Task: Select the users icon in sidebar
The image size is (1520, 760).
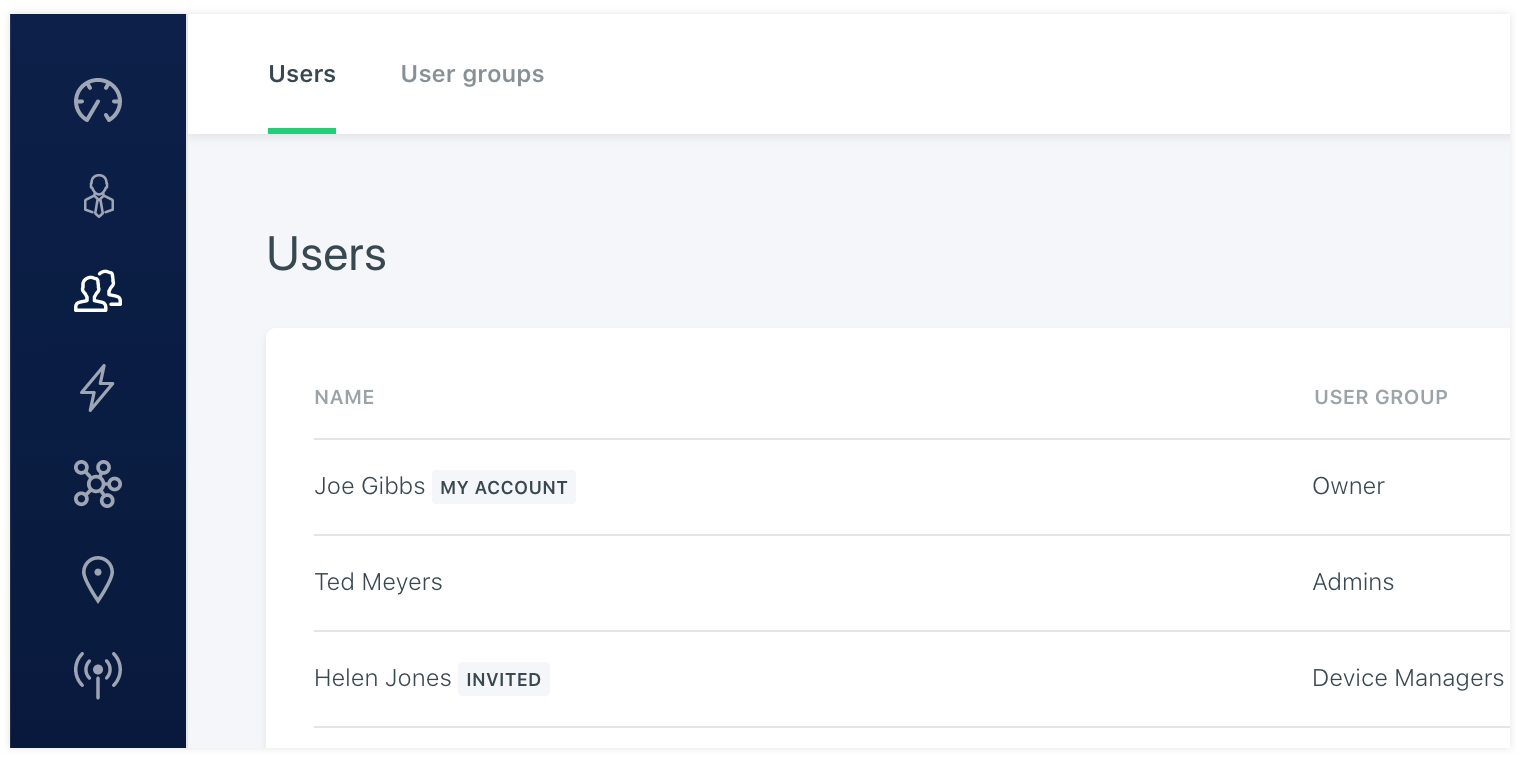Action: pos(98,292)
